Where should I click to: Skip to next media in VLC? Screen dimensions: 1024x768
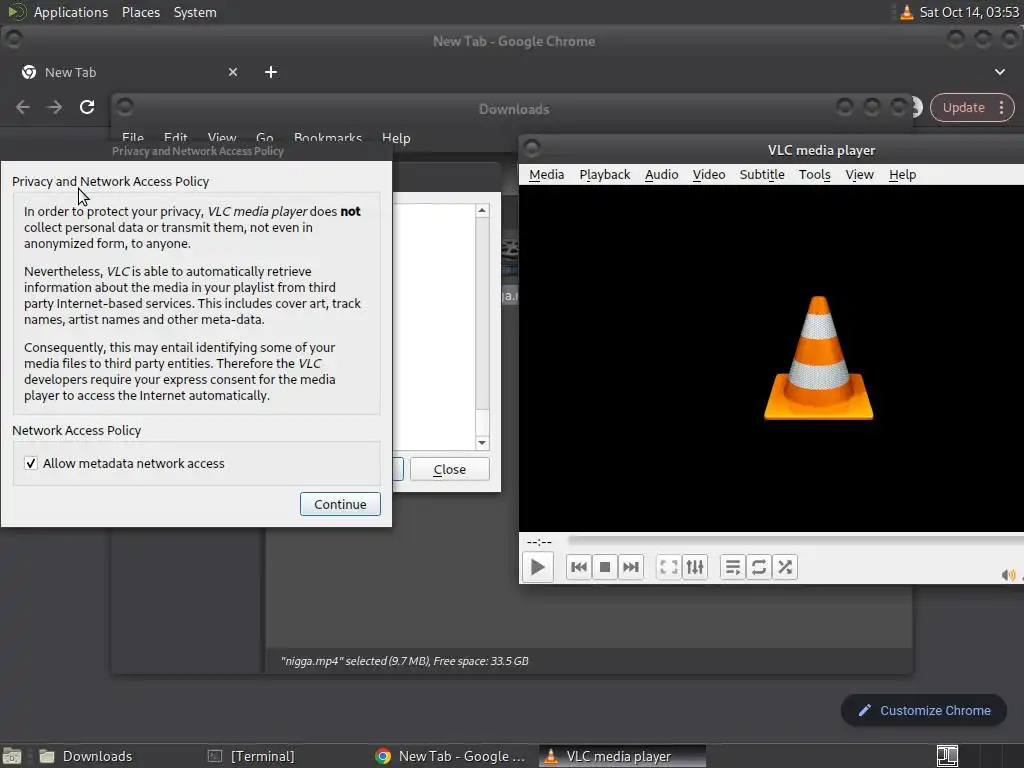631,567
